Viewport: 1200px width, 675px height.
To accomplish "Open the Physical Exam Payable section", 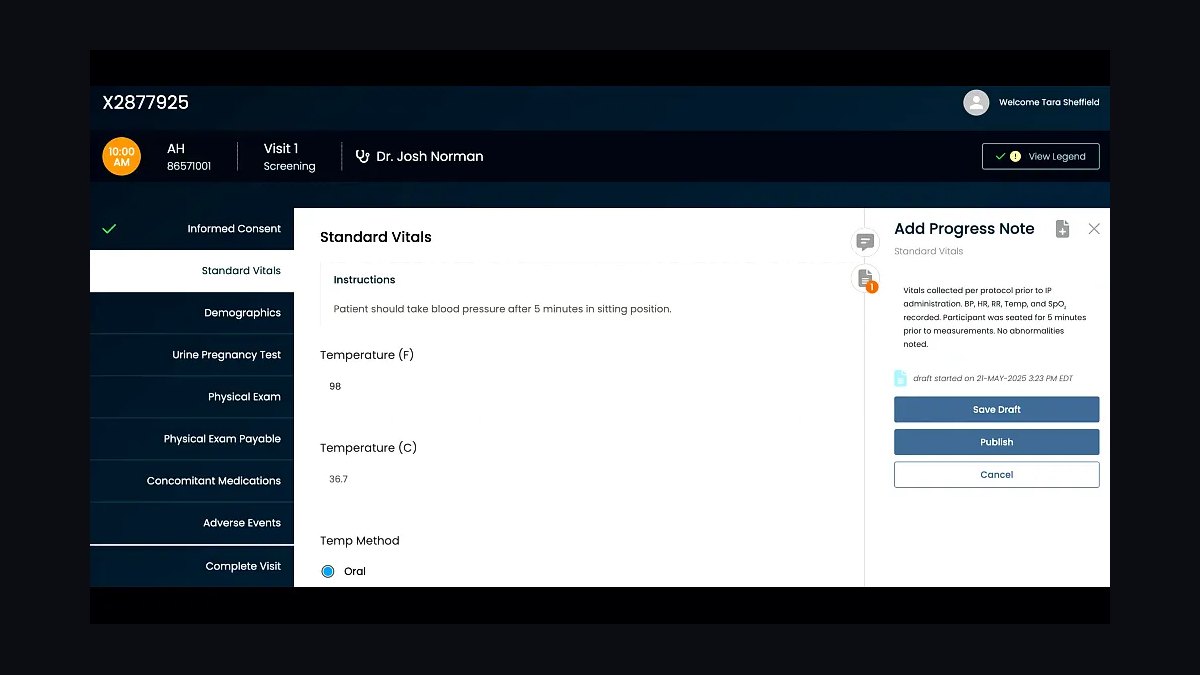I will pyautogui.click(x=192, y=439).
